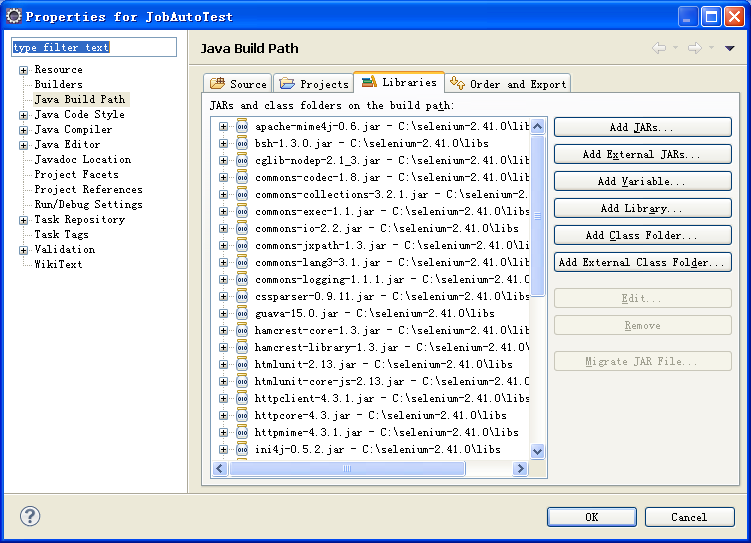Expand the Task Repository node
751x543 pixels.
coord(23,220)
